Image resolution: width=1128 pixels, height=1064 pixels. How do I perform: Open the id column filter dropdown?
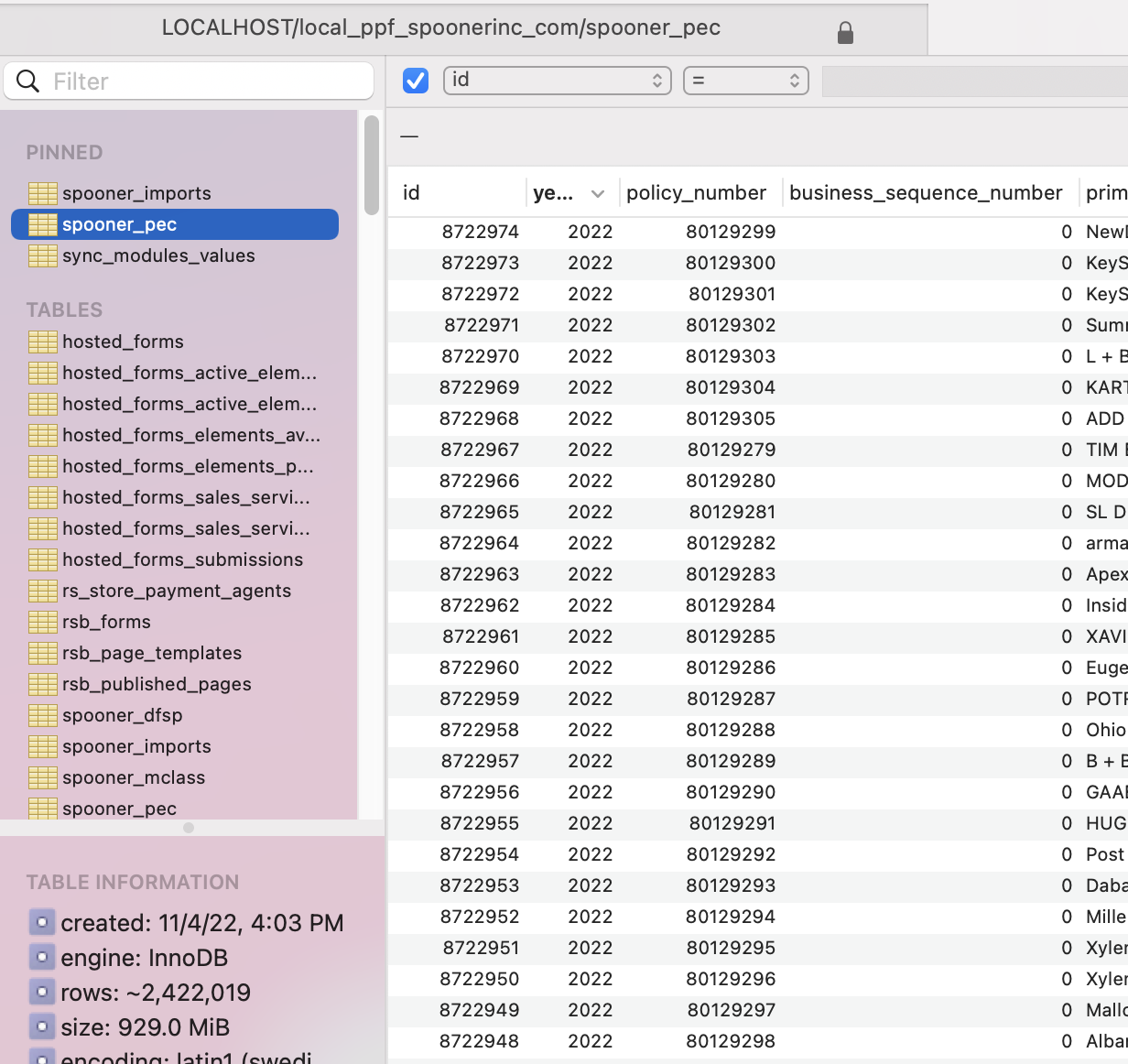click(x=557, y=81)
